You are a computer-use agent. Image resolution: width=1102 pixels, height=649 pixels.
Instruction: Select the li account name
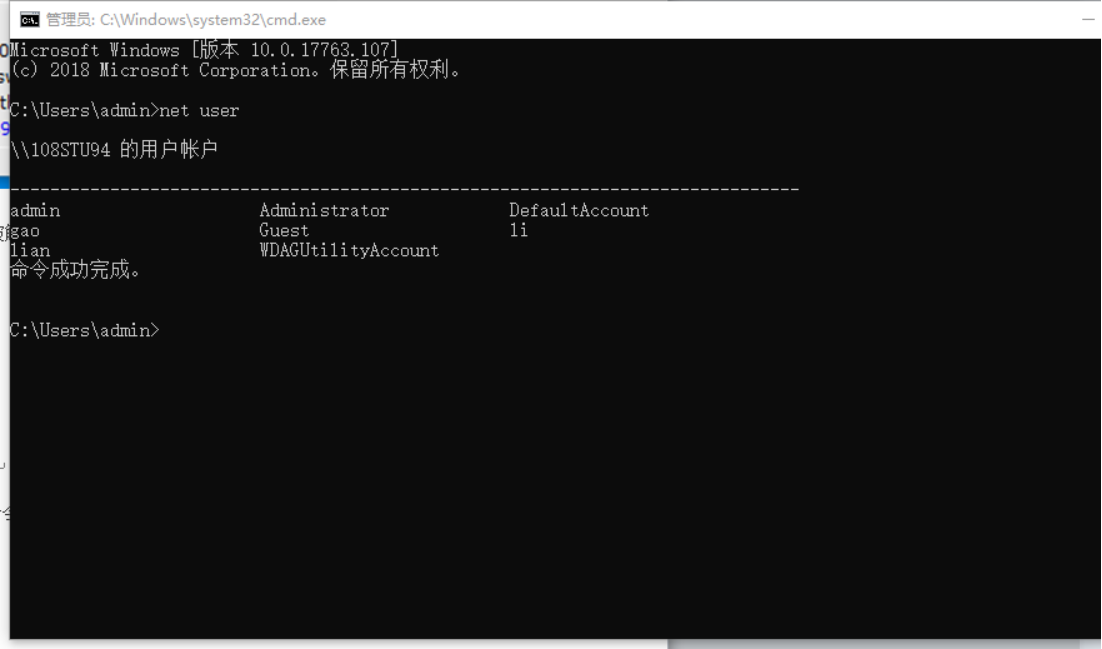click(x=519, y=230)
